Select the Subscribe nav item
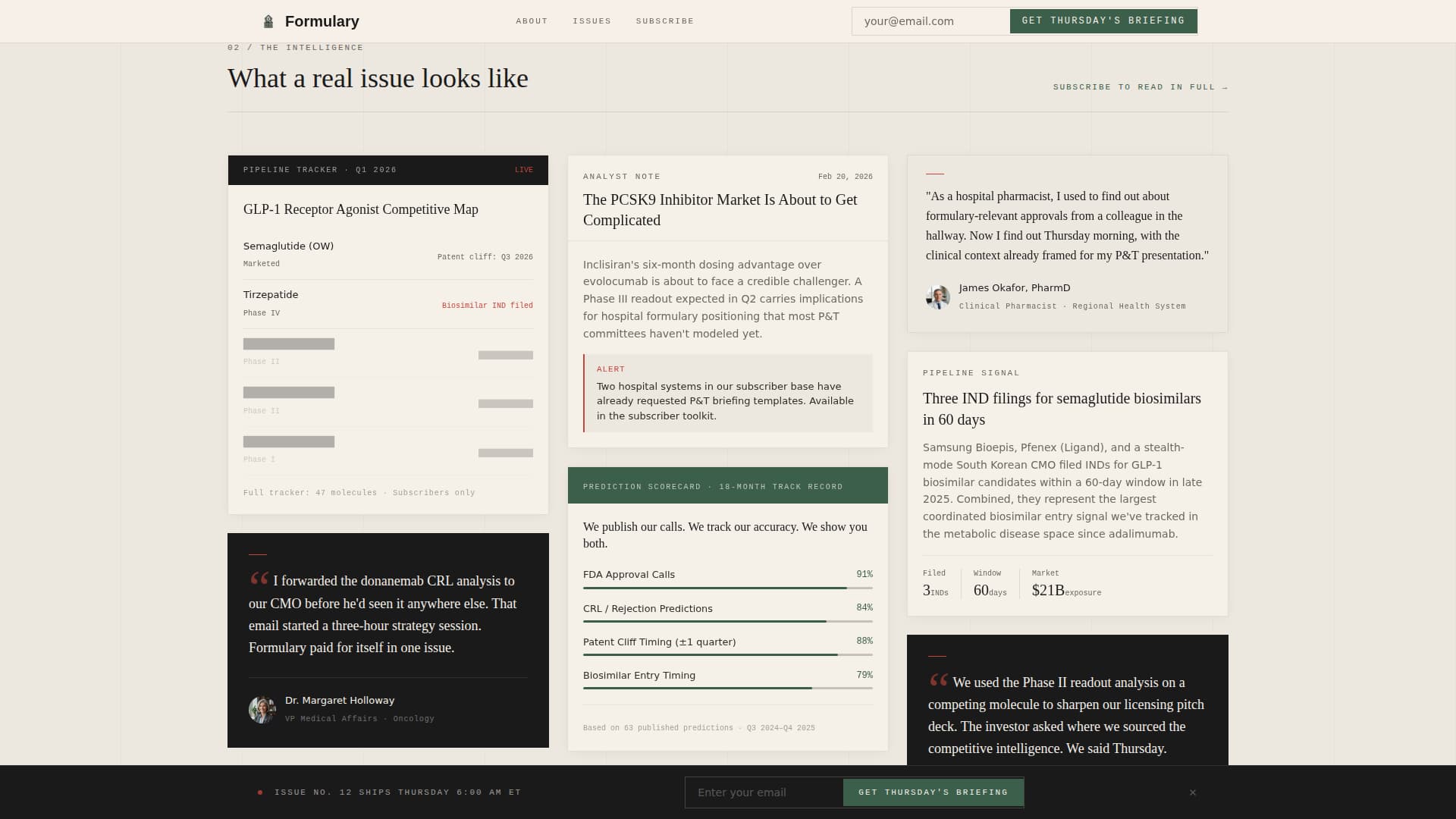 coord(665,21)
